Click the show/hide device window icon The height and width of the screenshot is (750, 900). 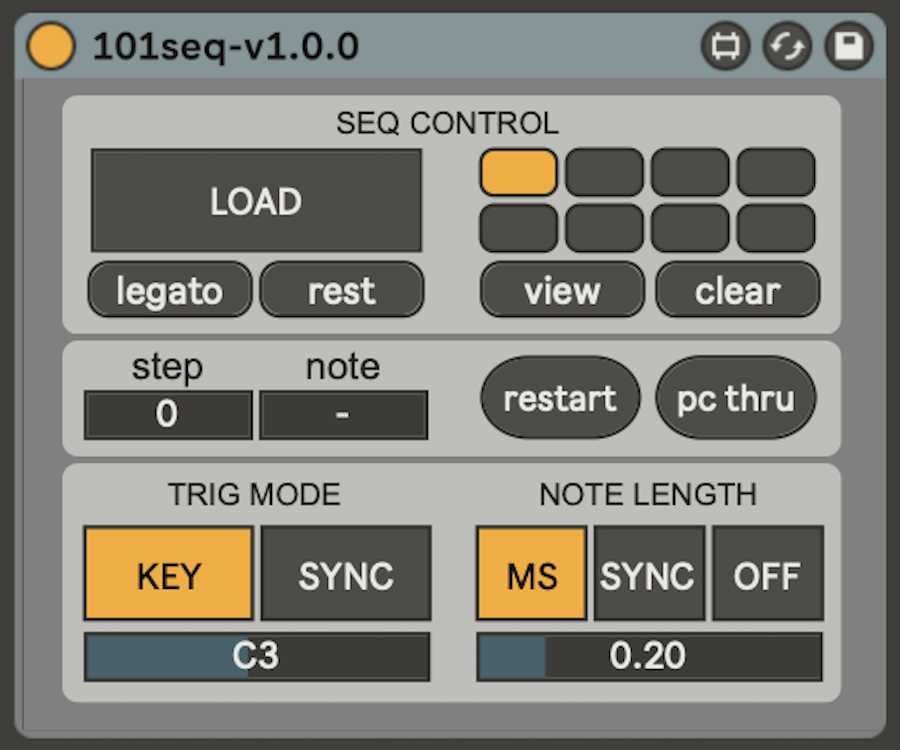pos(725,47)
